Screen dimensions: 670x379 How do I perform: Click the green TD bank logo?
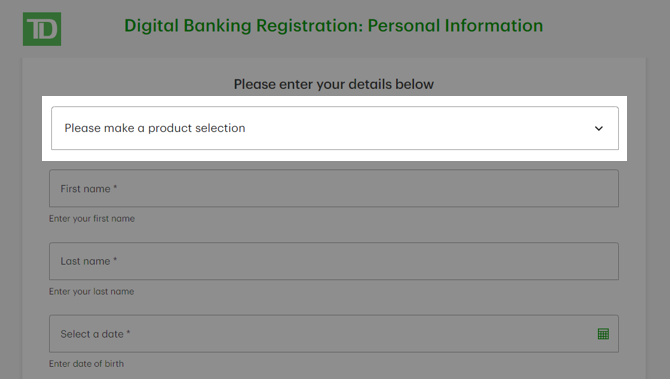pyautogui.click(x=42, y=29)
